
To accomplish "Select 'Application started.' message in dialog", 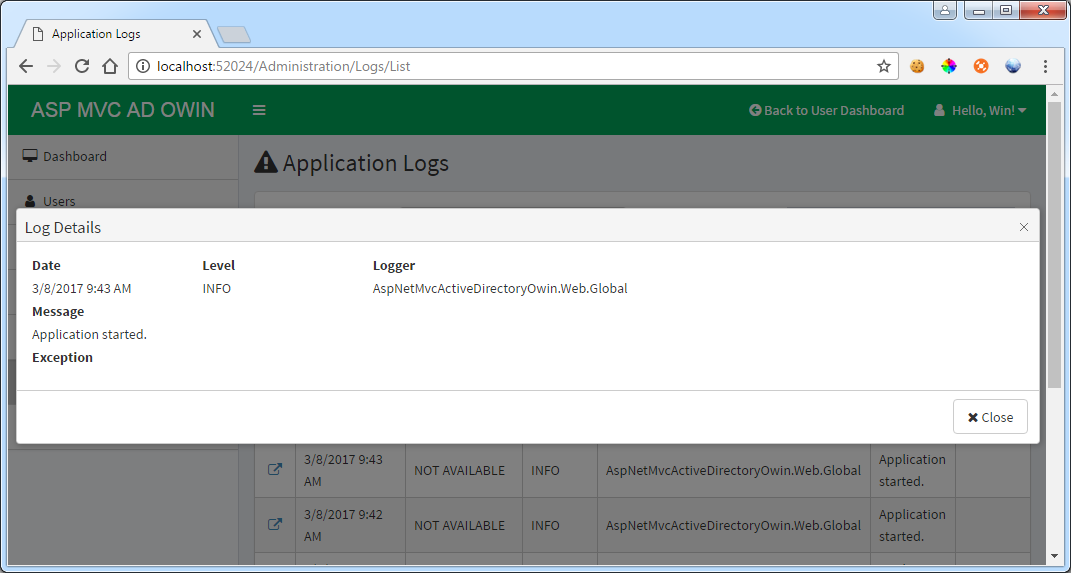I will (x=89, y=335).
